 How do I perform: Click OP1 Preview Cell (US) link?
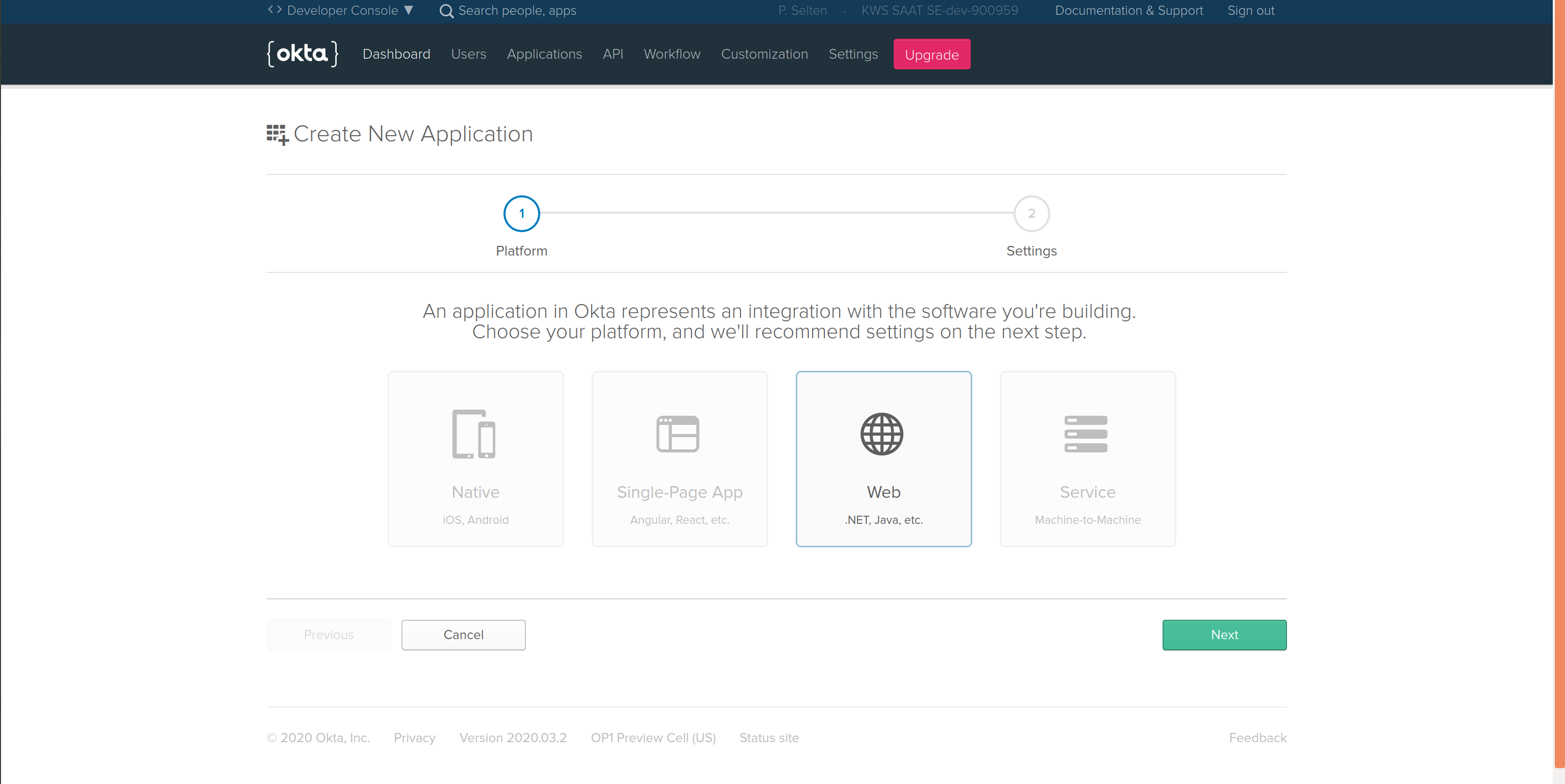coord(654,738)
